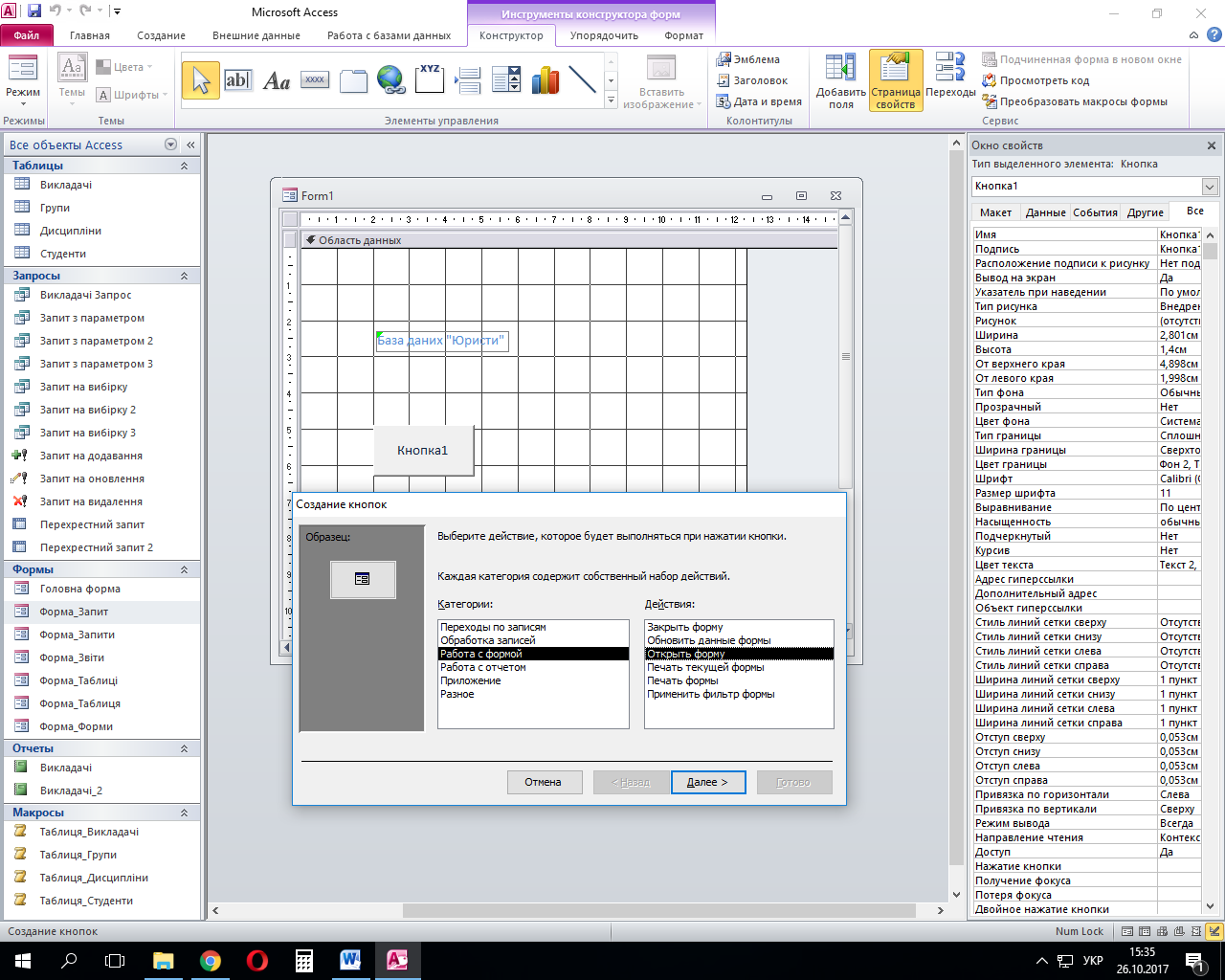1225x980 pixels.
Task: Select Печать текущей формы action
Action: (739, 667)
